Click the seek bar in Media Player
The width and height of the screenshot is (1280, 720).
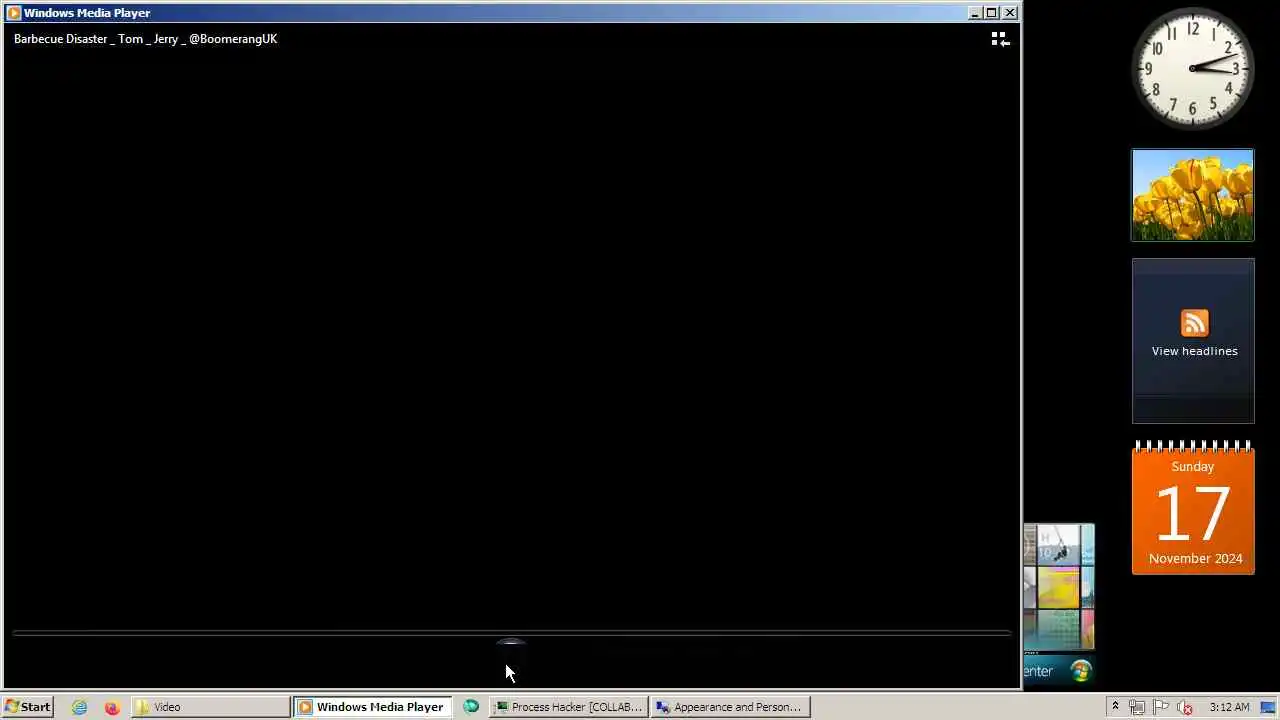pyautogui.click(x=511, y=633)
